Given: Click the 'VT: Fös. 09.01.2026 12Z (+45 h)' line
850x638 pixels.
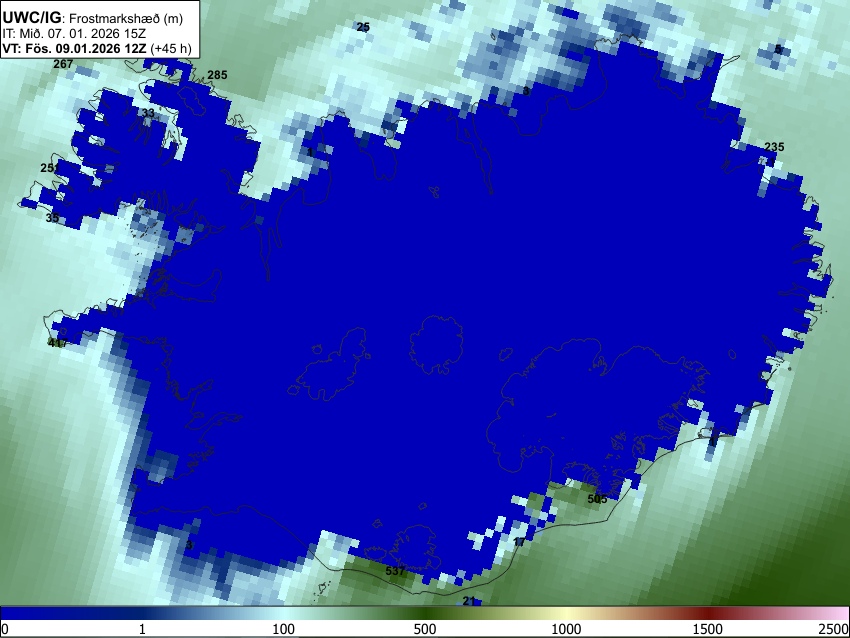Looking at the screenshot, I should (97, 48).
